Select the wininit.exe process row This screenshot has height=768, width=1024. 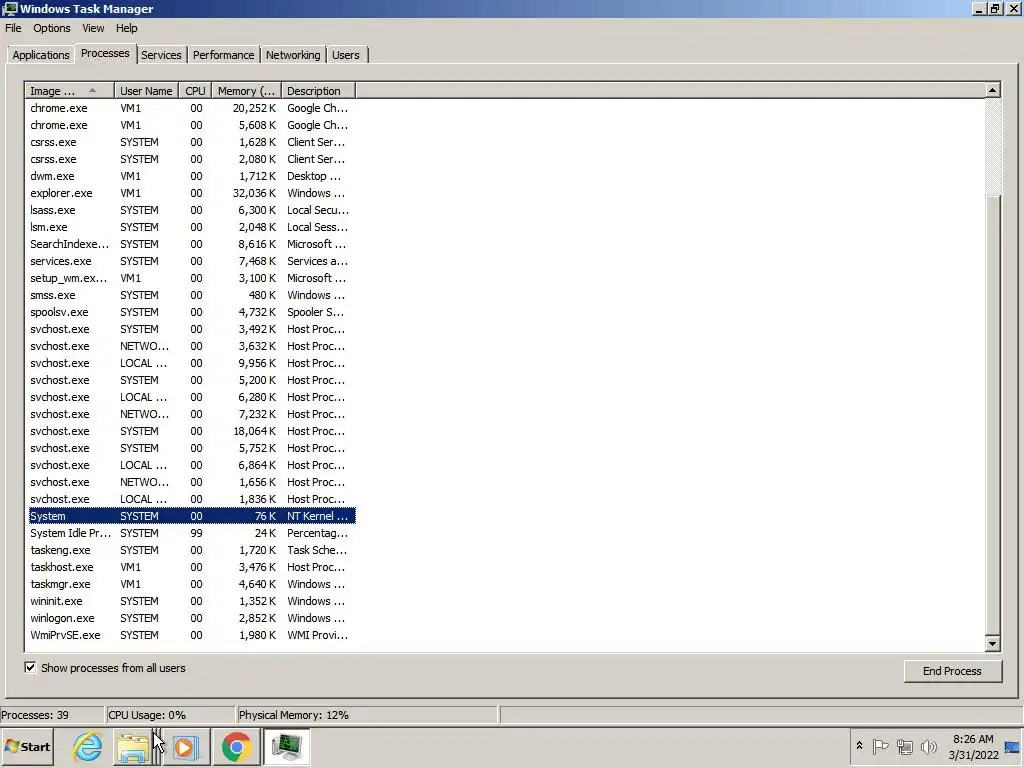click(x=192, y=601)
